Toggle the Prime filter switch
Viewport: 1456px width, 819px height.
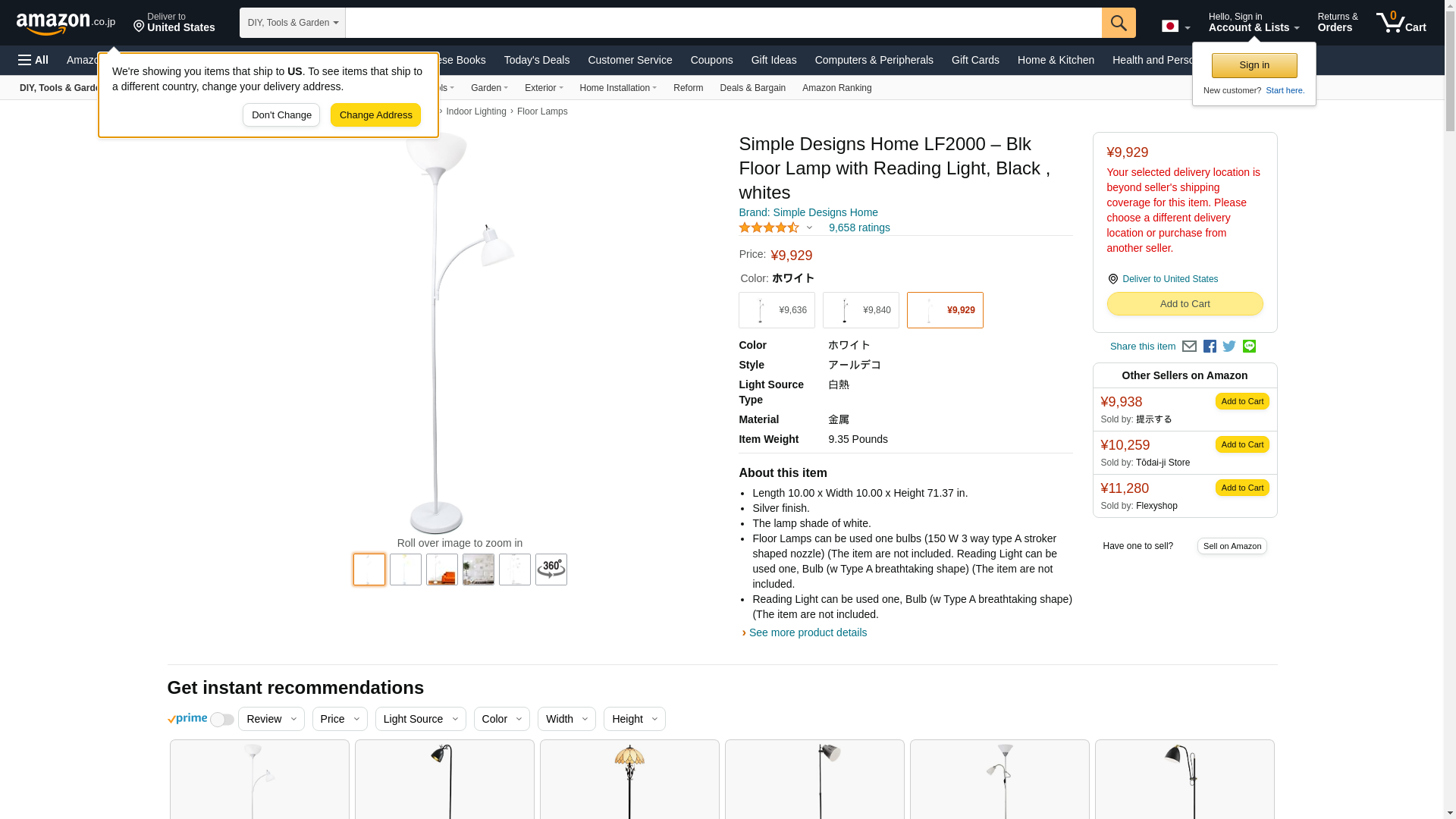point(221,720)
